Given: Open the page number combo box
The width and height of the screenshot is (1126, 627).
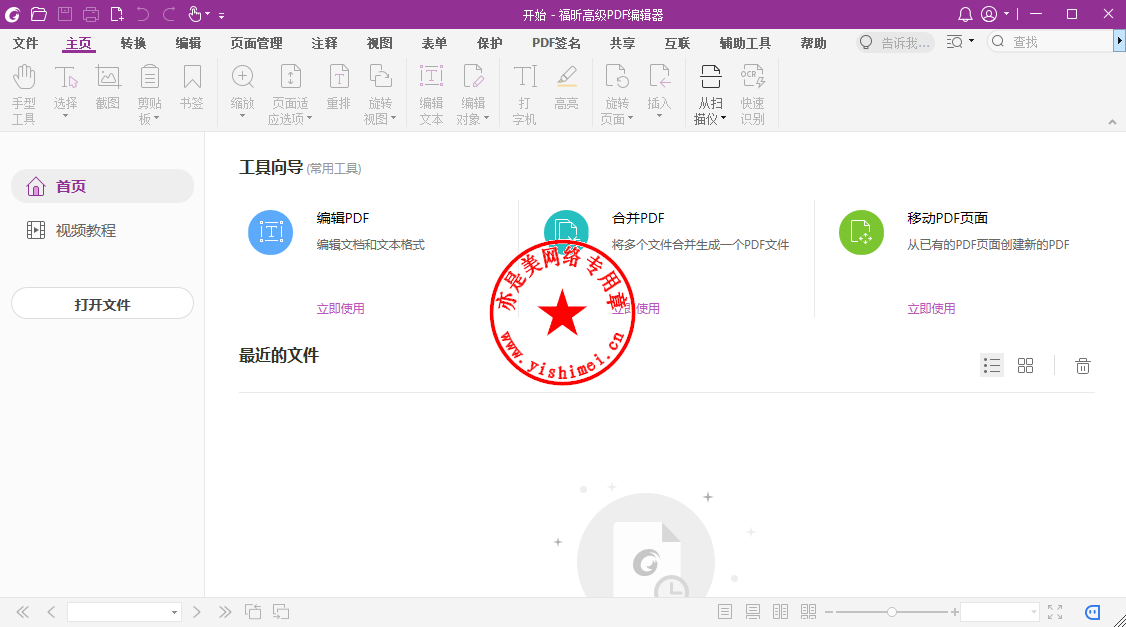Looking at the screenshot, I should (124, 612).
